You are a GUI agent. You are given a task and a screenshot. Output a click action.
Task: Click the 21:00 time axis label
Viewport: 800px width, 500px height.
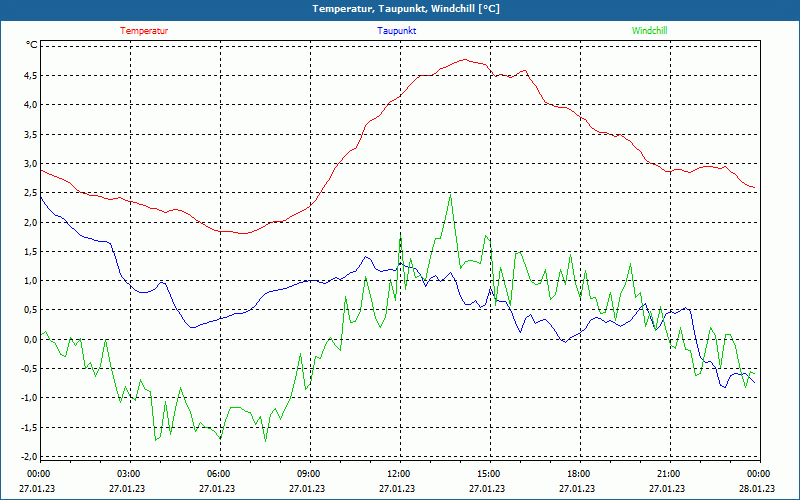click(x=668, y=474)
